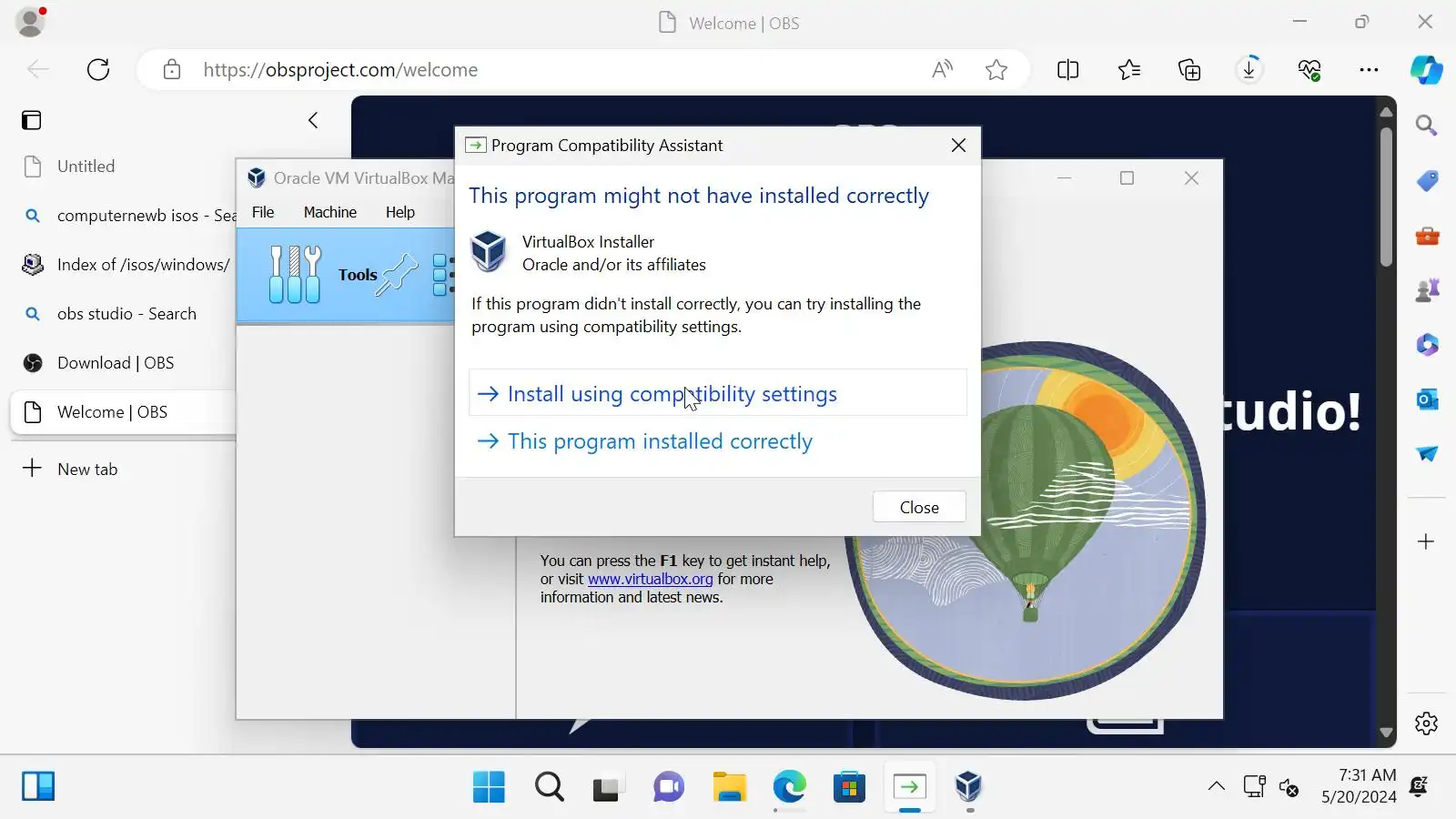Click VirtualBox icon in taskbar
1456x819 pixels.
pos(969,786)
